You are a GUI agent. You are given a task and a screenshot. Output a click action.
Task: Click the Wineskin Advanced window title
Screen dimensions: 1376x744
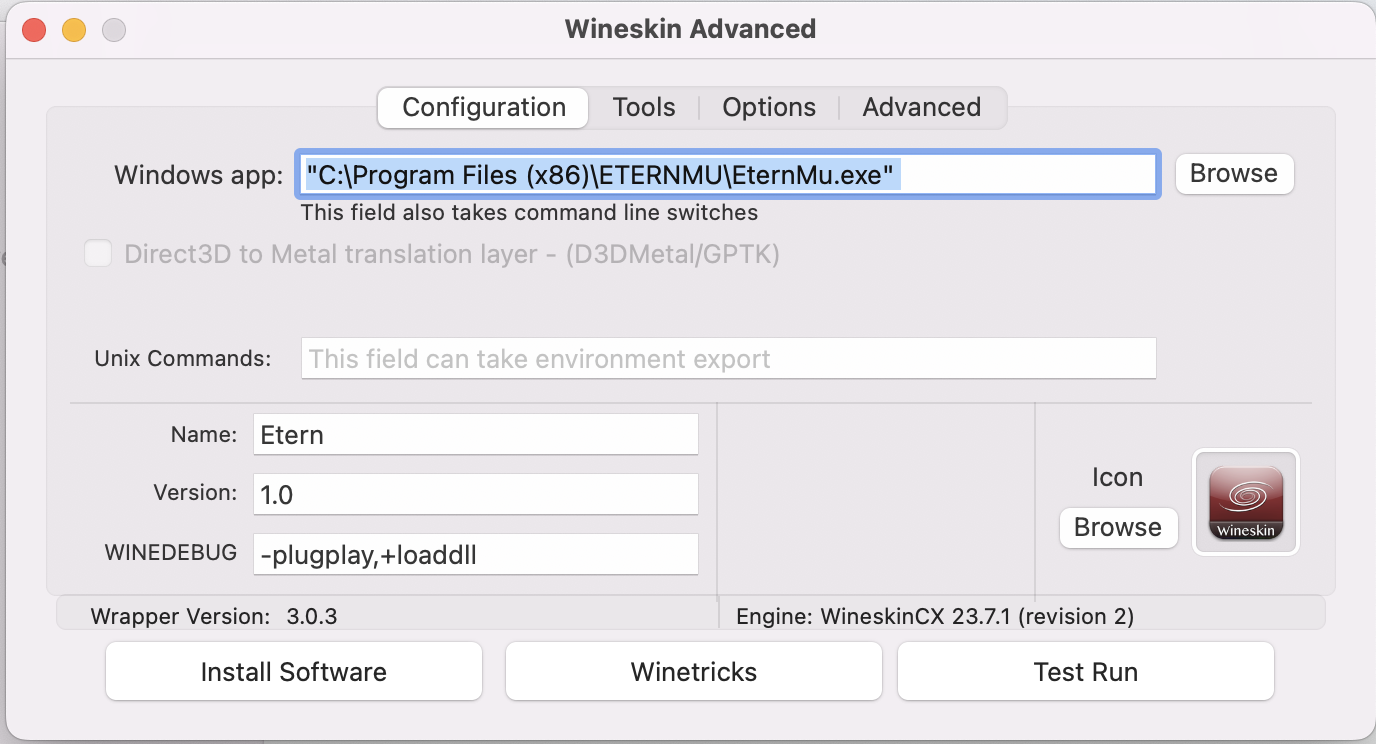pos(690,29)
